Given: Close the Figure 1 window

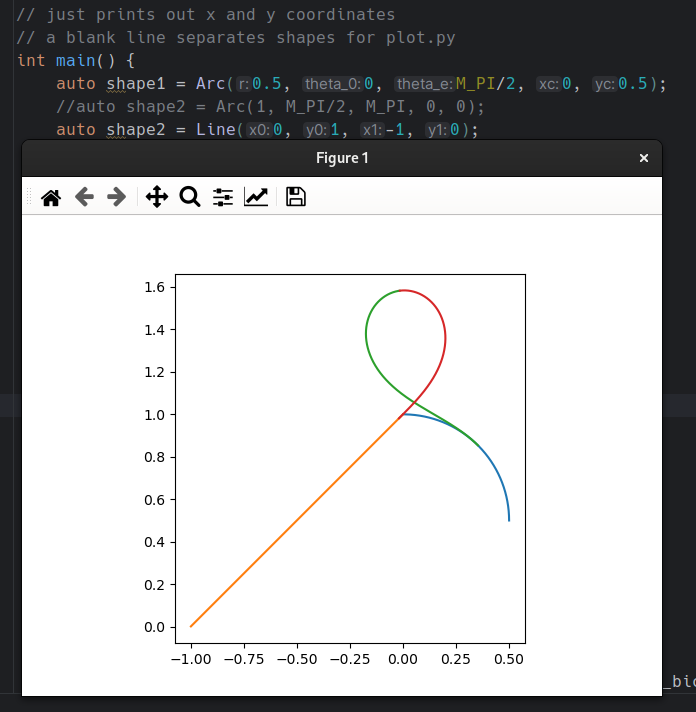Looking at the screenshot, I should pos(644,158).
